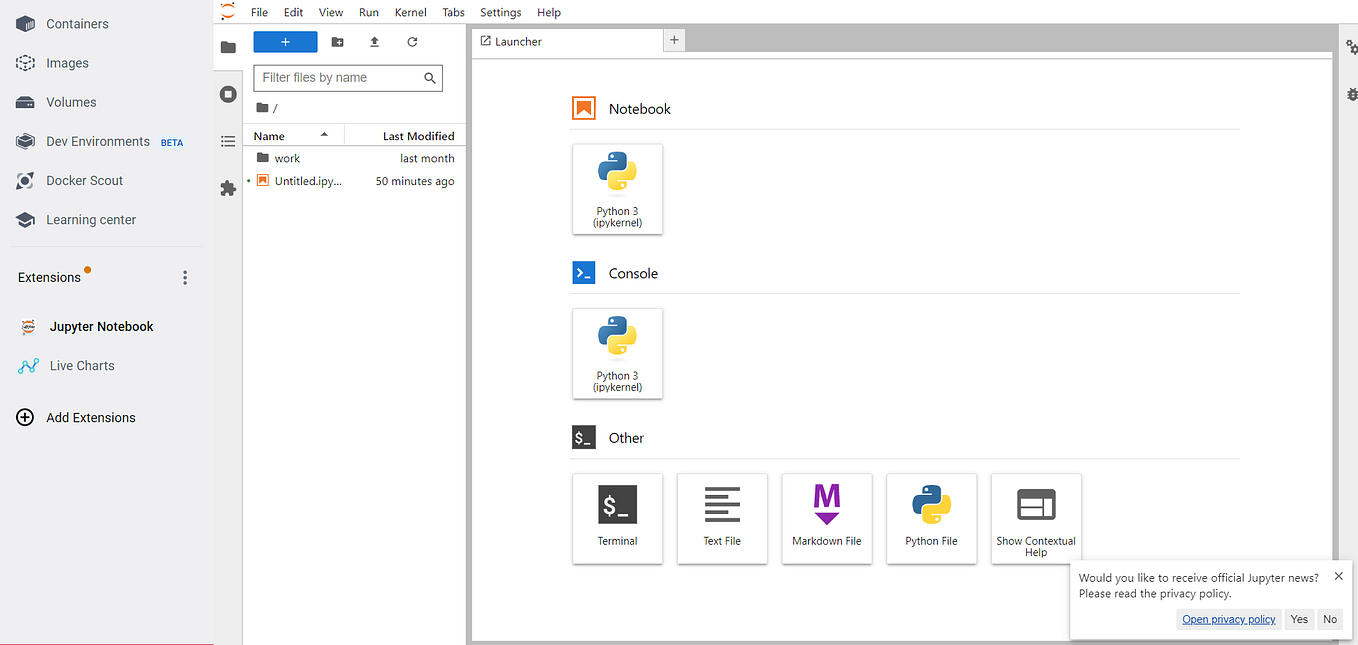Show the Table of Contents panel

[228, 141]
